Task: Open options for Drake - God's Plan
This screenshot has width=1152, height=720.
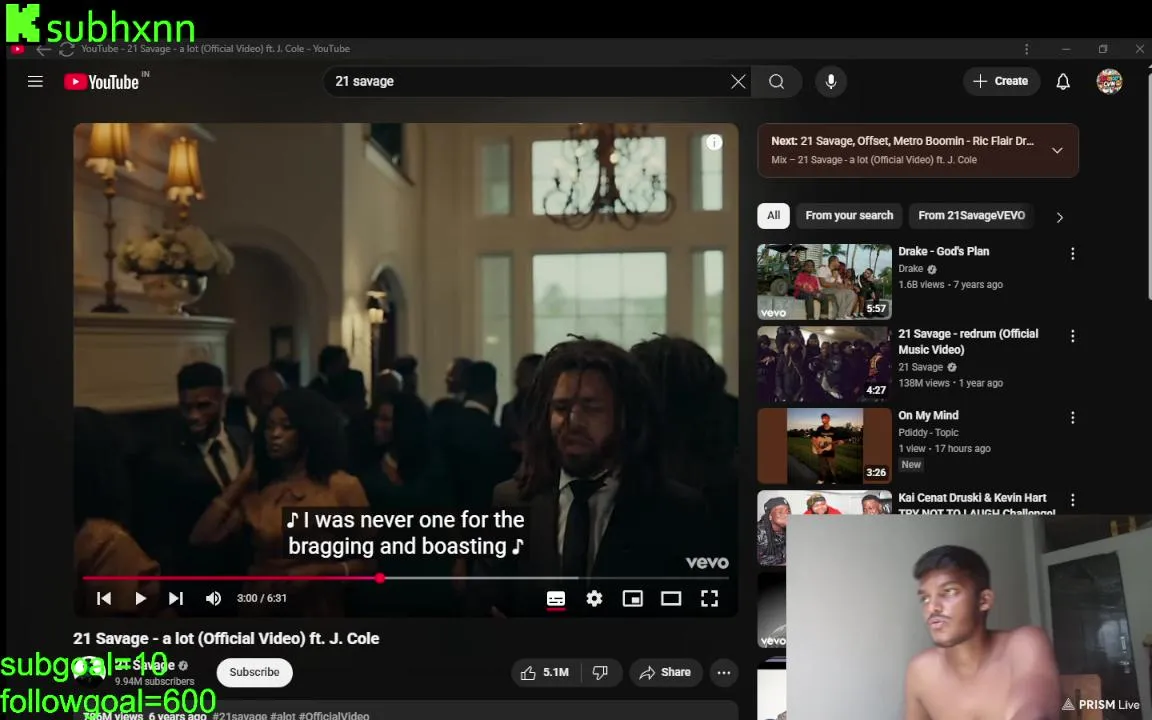Action: [1073, 253]
